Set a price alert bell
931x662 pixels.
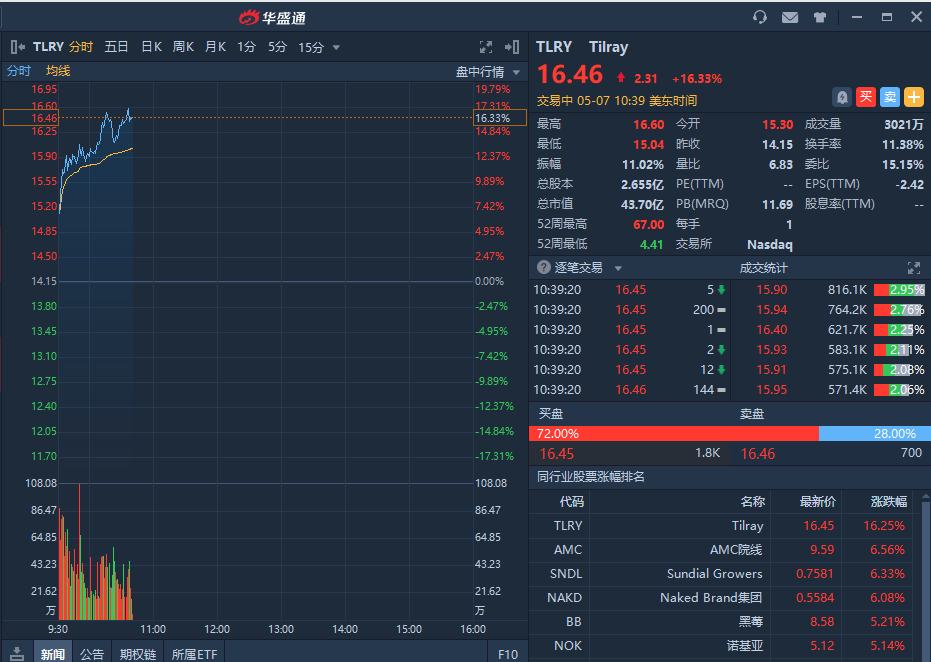pyautogui.click(x=842, y=97)
